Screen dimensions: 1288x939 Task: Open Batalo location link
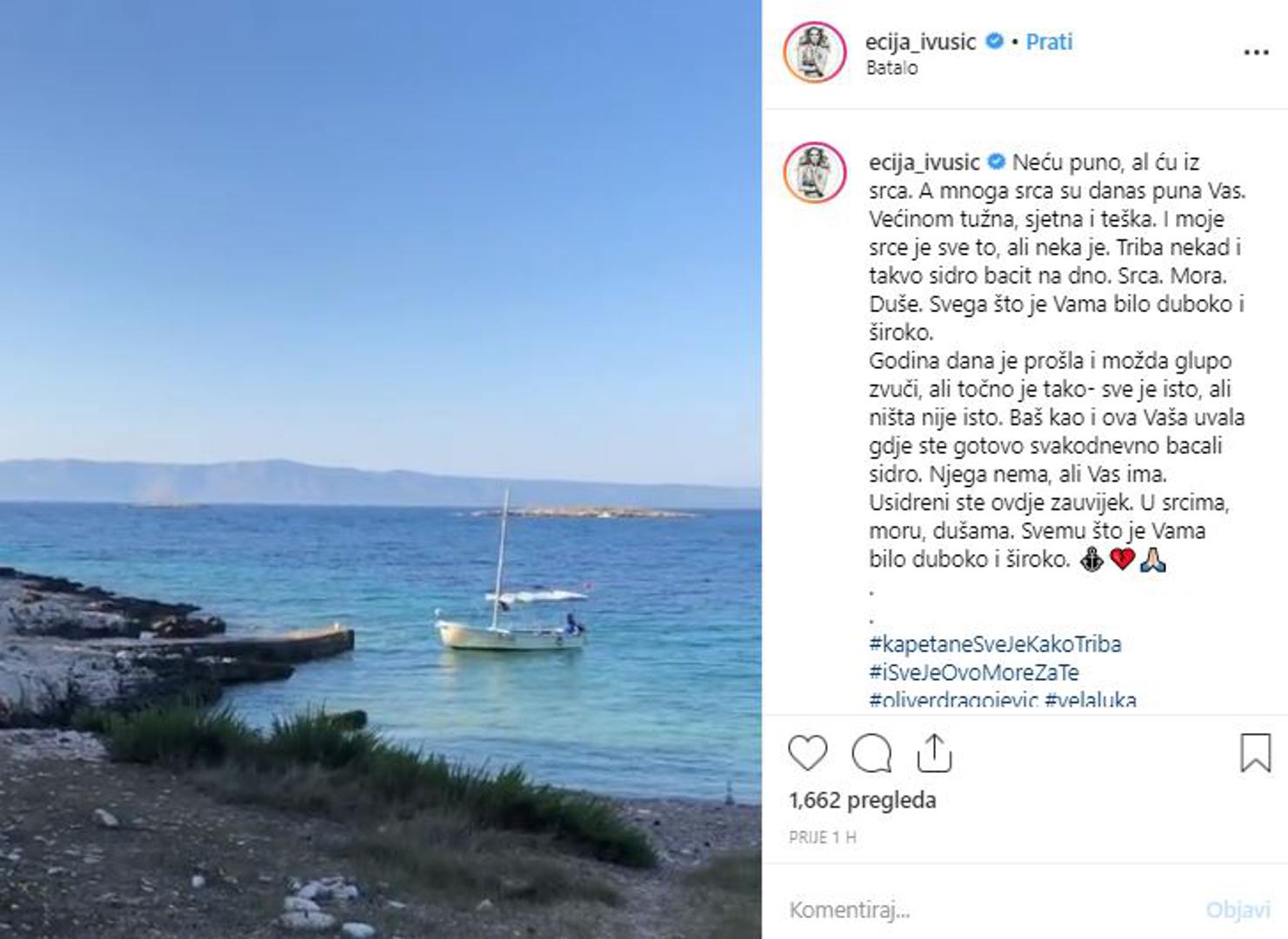[891, 68]
